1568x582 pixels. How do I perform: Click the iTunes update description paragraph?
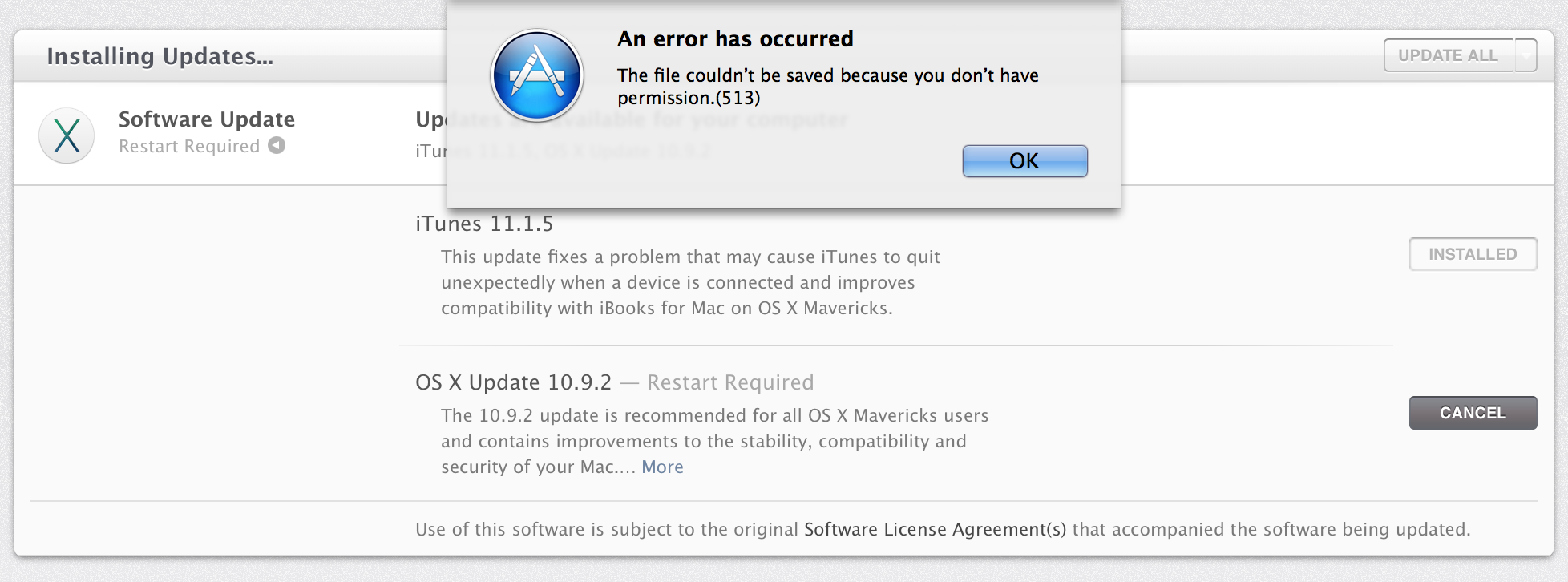coord(689,282)
